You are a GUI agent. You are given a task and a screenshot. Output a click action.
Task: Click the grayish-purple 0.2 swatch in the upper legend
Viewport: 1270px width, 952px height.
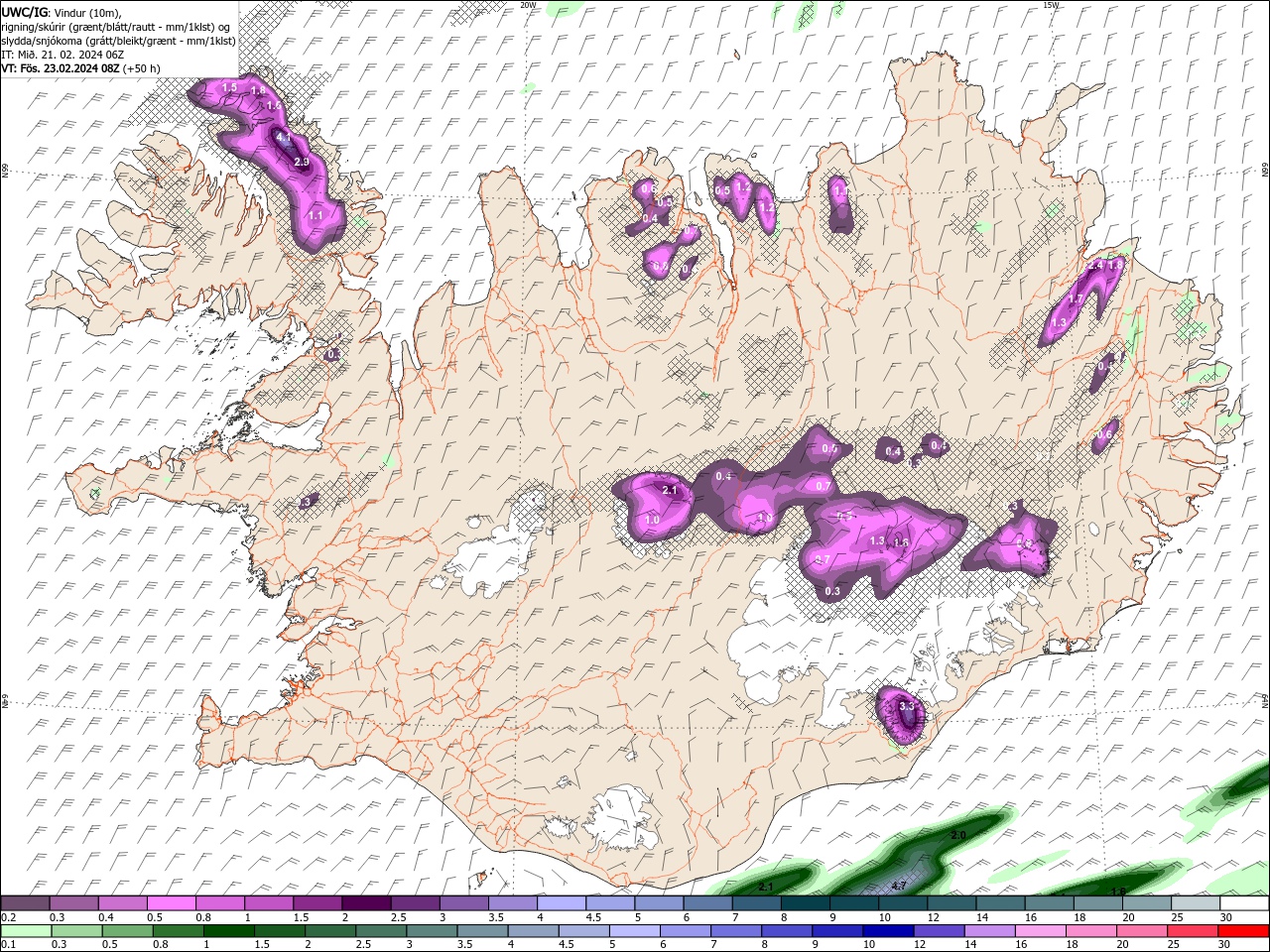tap(26, 903)
